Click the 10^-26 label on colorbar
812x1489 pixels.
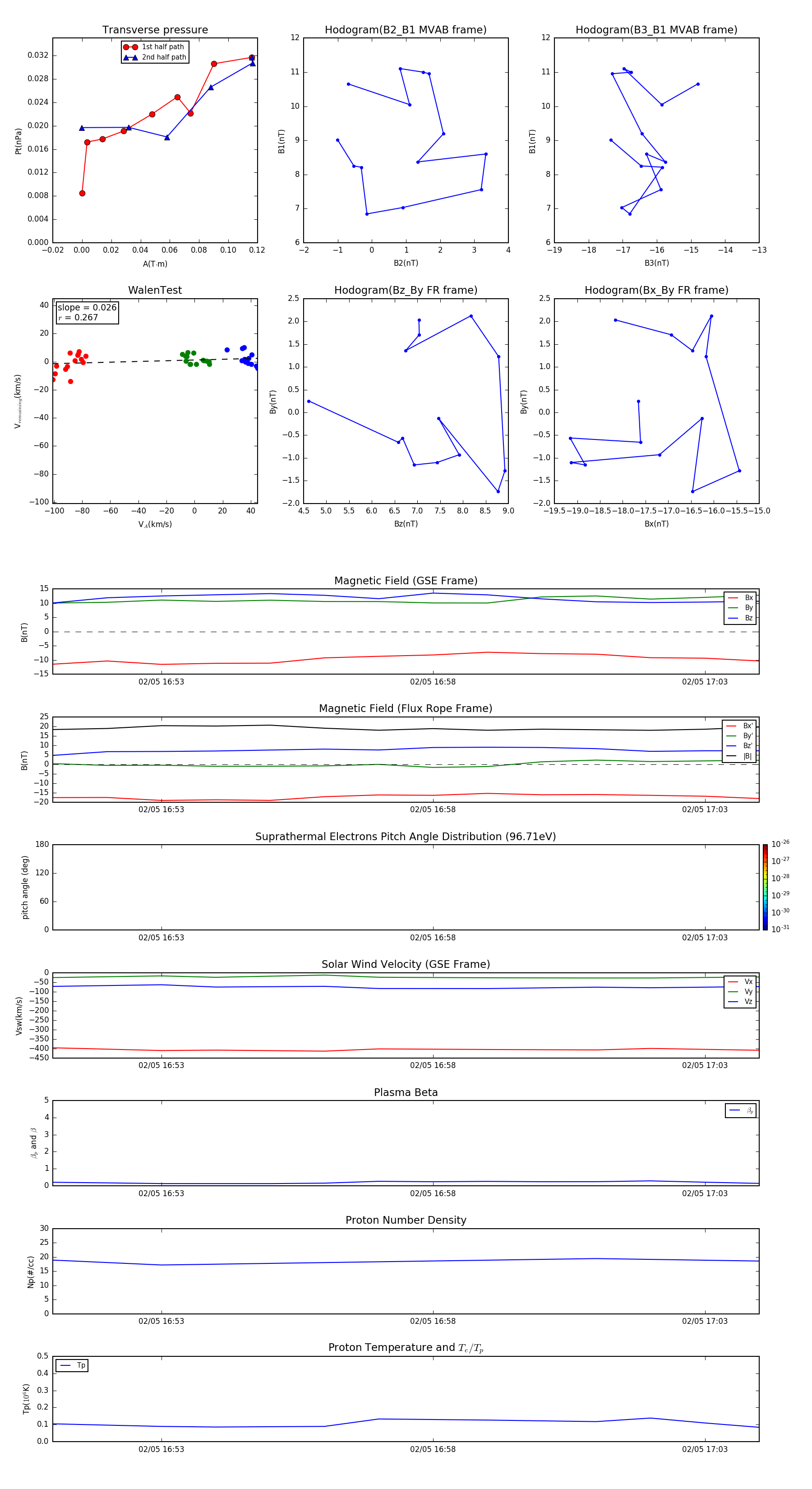780,844
